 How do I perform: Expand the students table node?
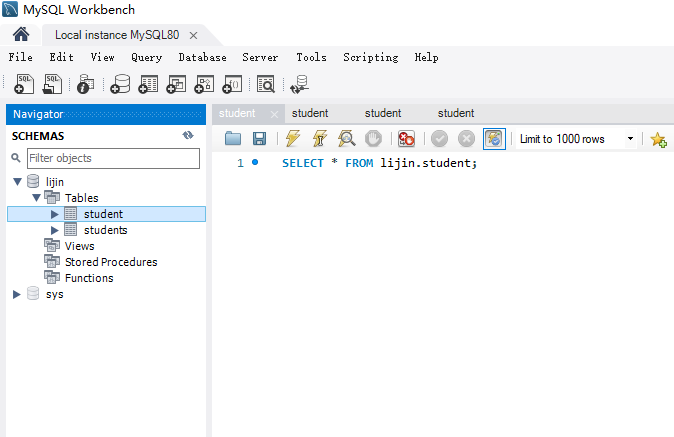[55, 230]
